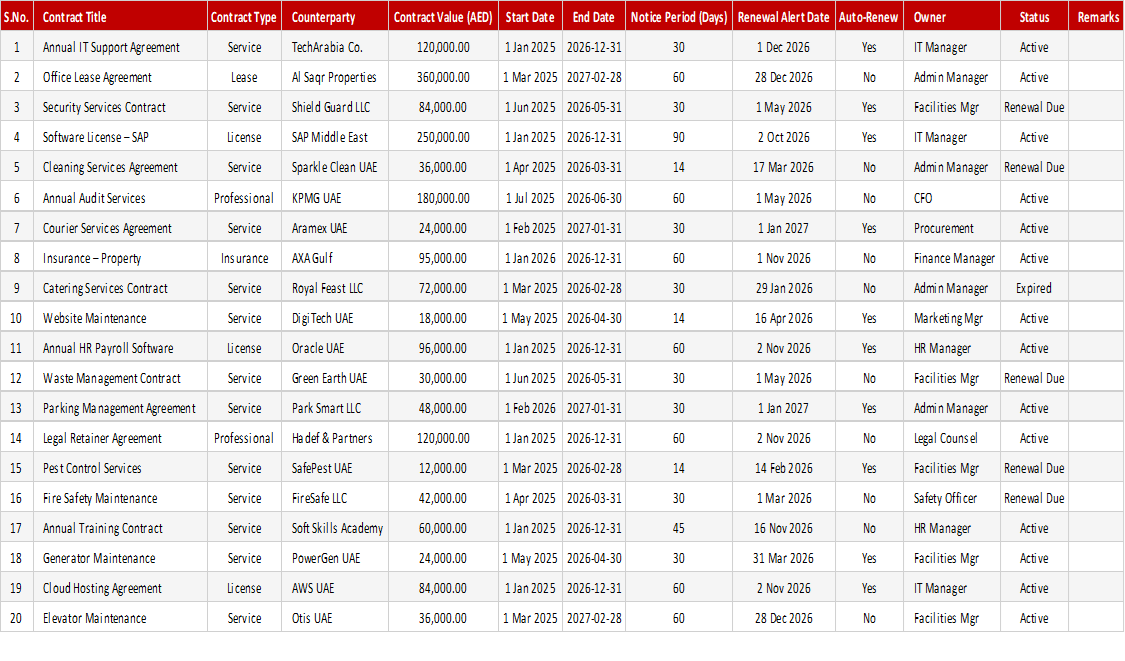Select the Sparkle Clean UAE cell
The width and height of the screenshot is (1125, 661).
[x=335, y=167]
